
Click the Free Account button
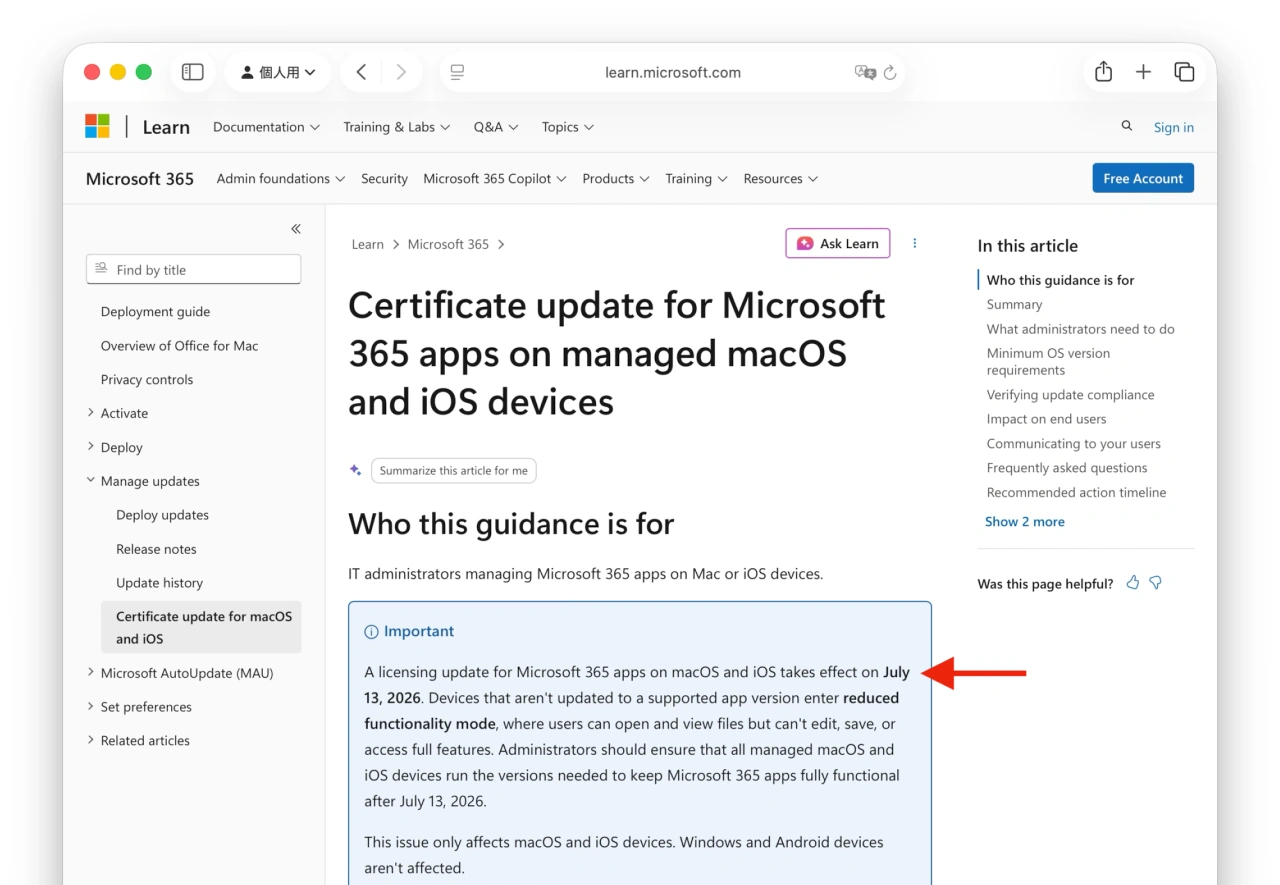click(1143, 178)
